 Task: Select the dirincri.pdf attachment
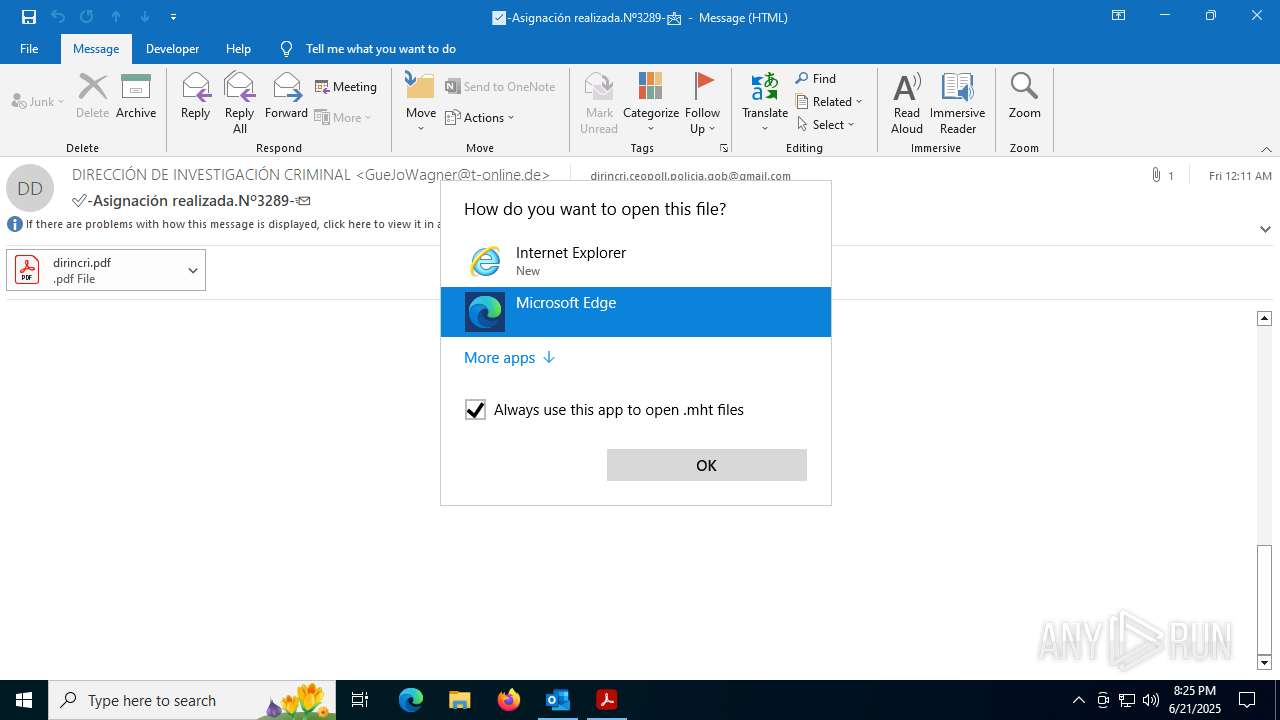[x=93, y=270]
